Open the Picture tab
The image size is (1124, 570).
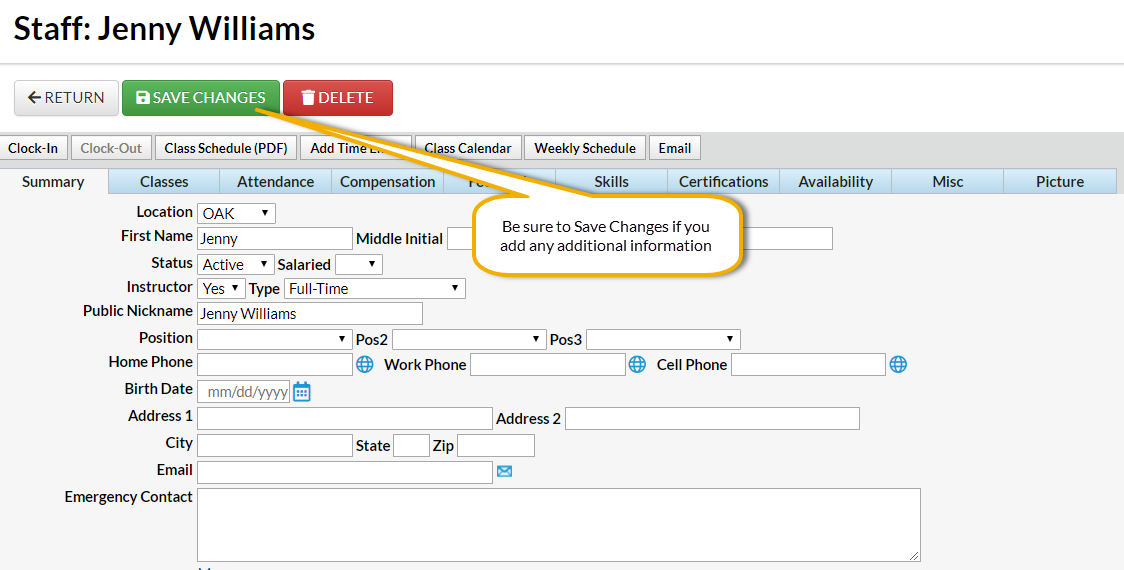click(1059, 181)
